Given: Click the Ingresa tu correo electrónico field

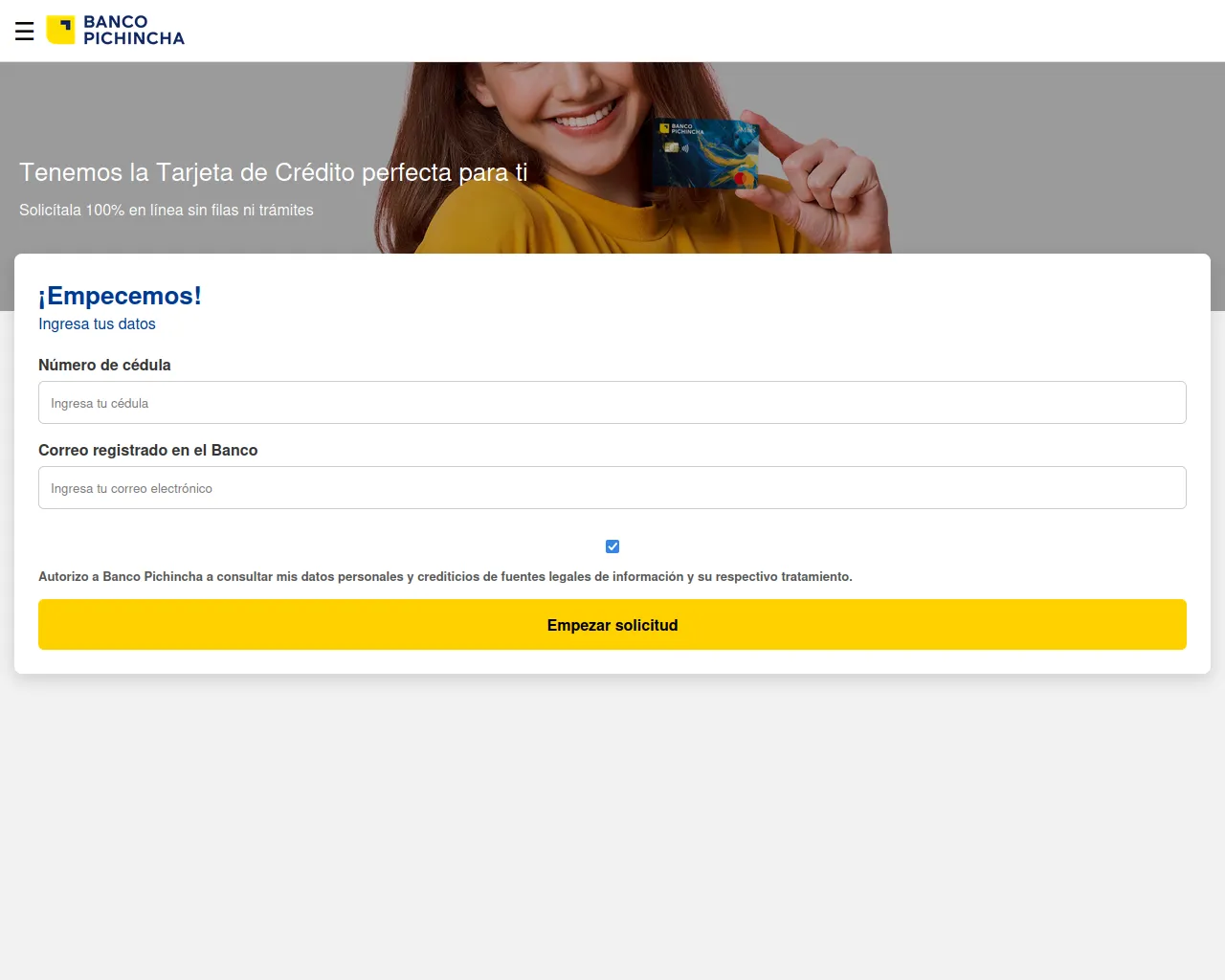Looking at the screenshot, I should pyautogui.click(x=612, y=487).
